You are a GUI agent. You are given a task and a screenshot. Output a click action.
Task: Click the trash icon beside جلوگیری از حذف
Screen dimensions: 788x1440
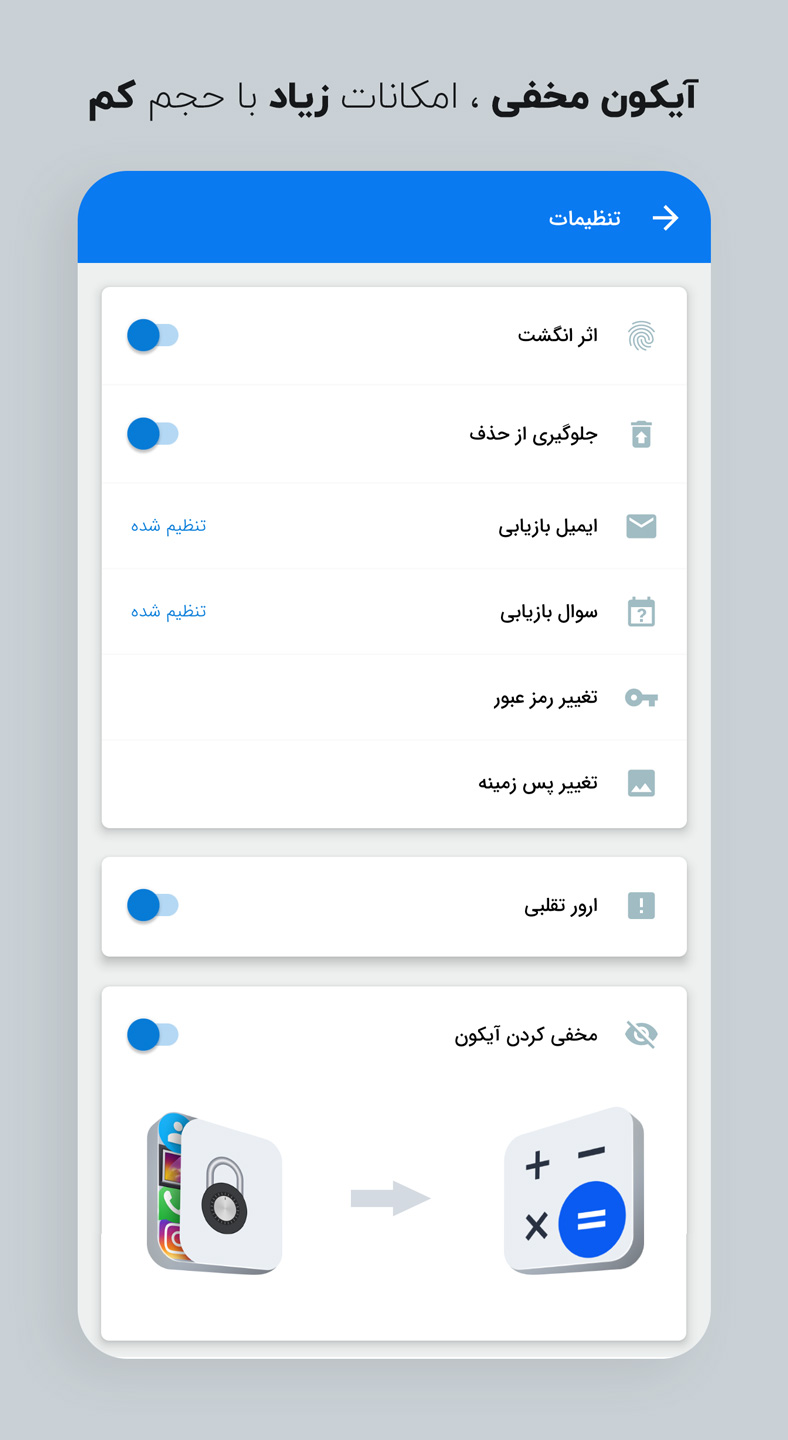click(x=641, y=434)
